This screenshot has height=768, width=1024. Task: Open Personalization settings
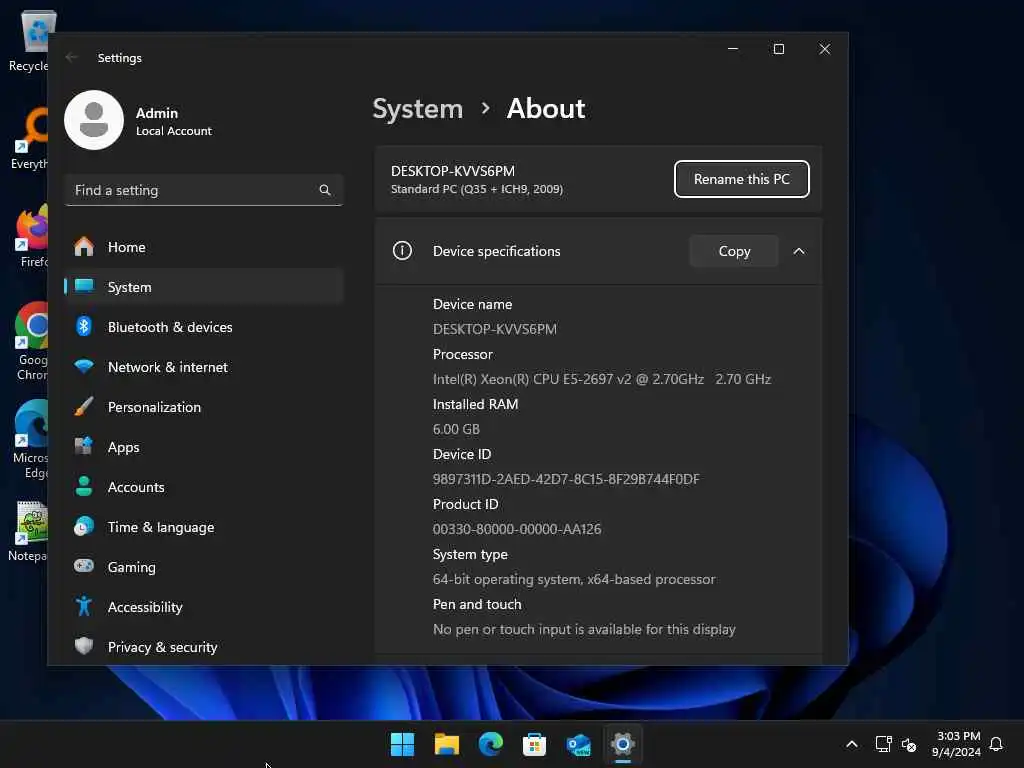pyautogui.click(x=204, y=407)
